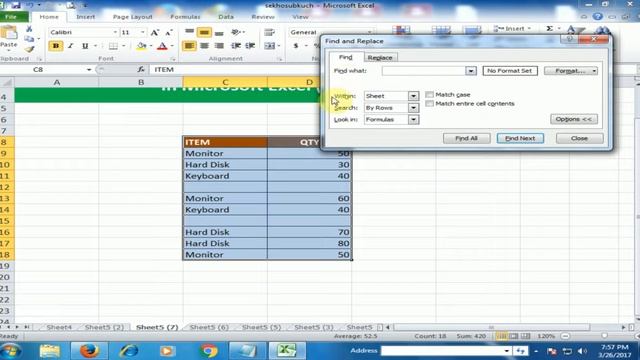Select the Find tab in dialog
Viewport: 640px width, 360px height.
point(345,57)
